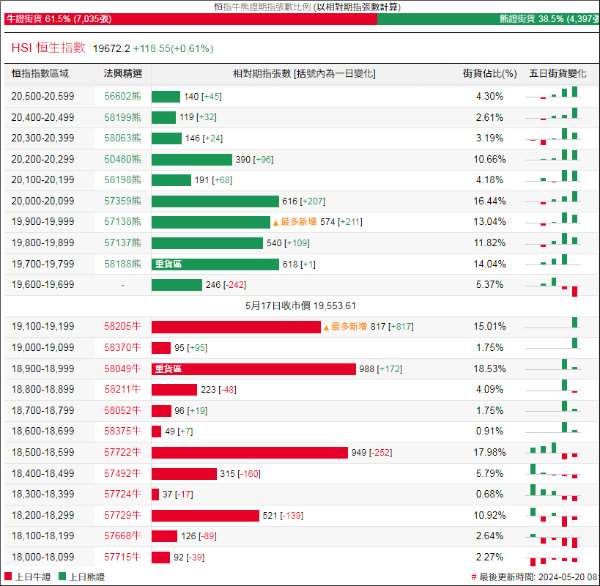Screen dimensions: 600x586
Task: Open warrant link 58188熊
Action: click(123, 264)
